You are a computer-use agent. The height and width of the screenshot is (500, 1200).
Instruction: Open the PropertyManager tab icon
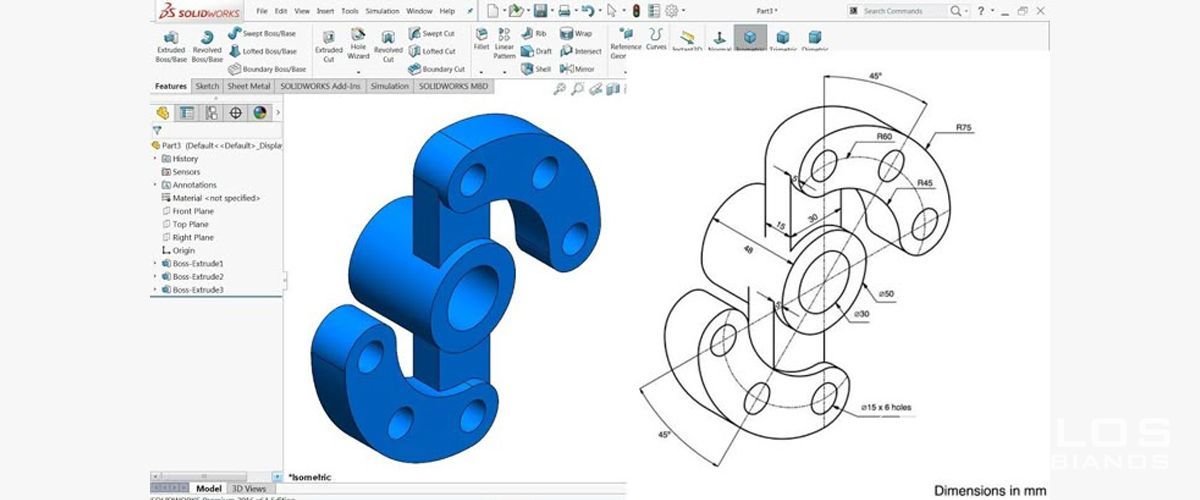coord(187,113)
